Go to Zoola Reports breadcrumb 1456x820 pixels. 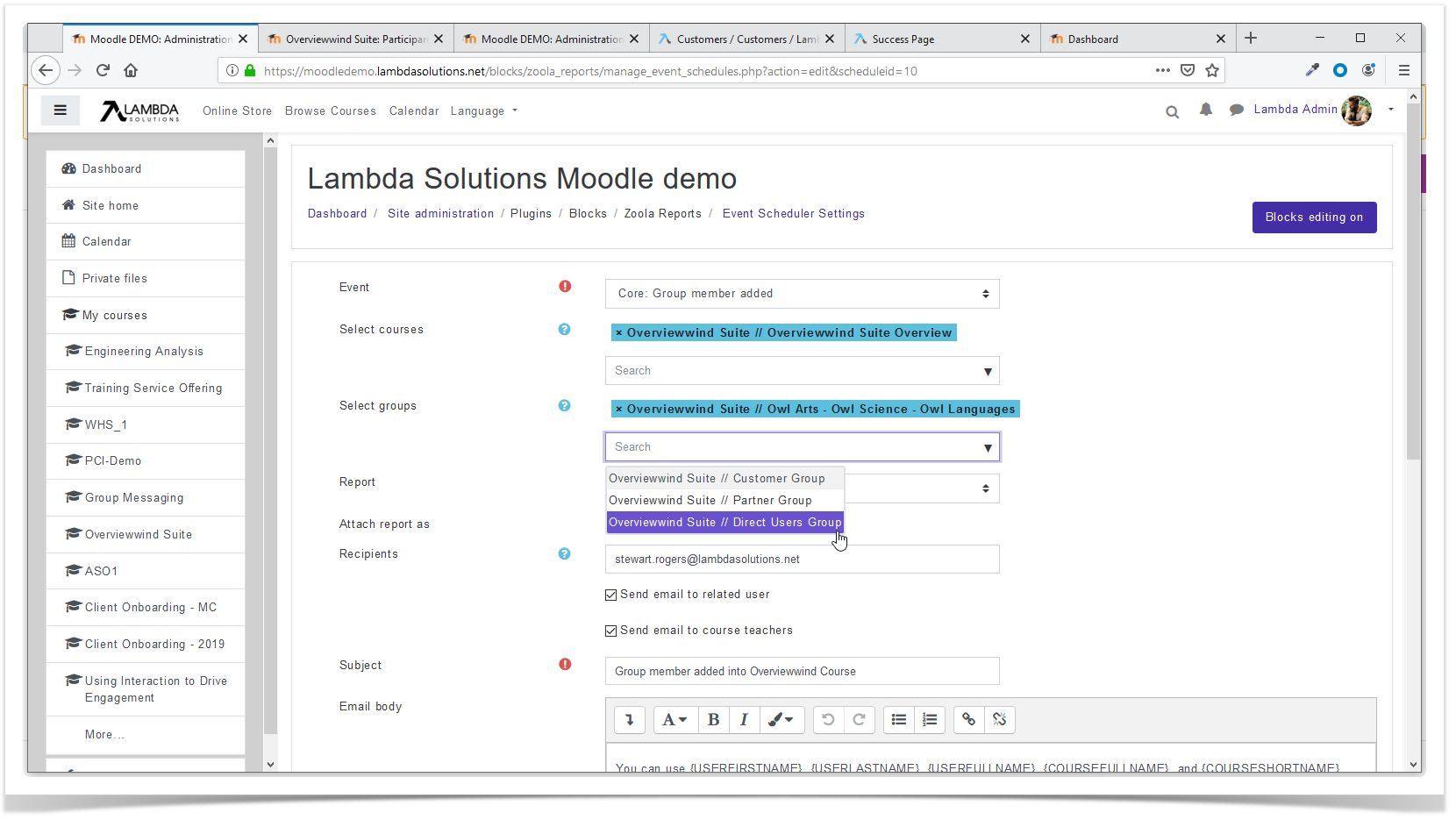click(x=662, y=213)
